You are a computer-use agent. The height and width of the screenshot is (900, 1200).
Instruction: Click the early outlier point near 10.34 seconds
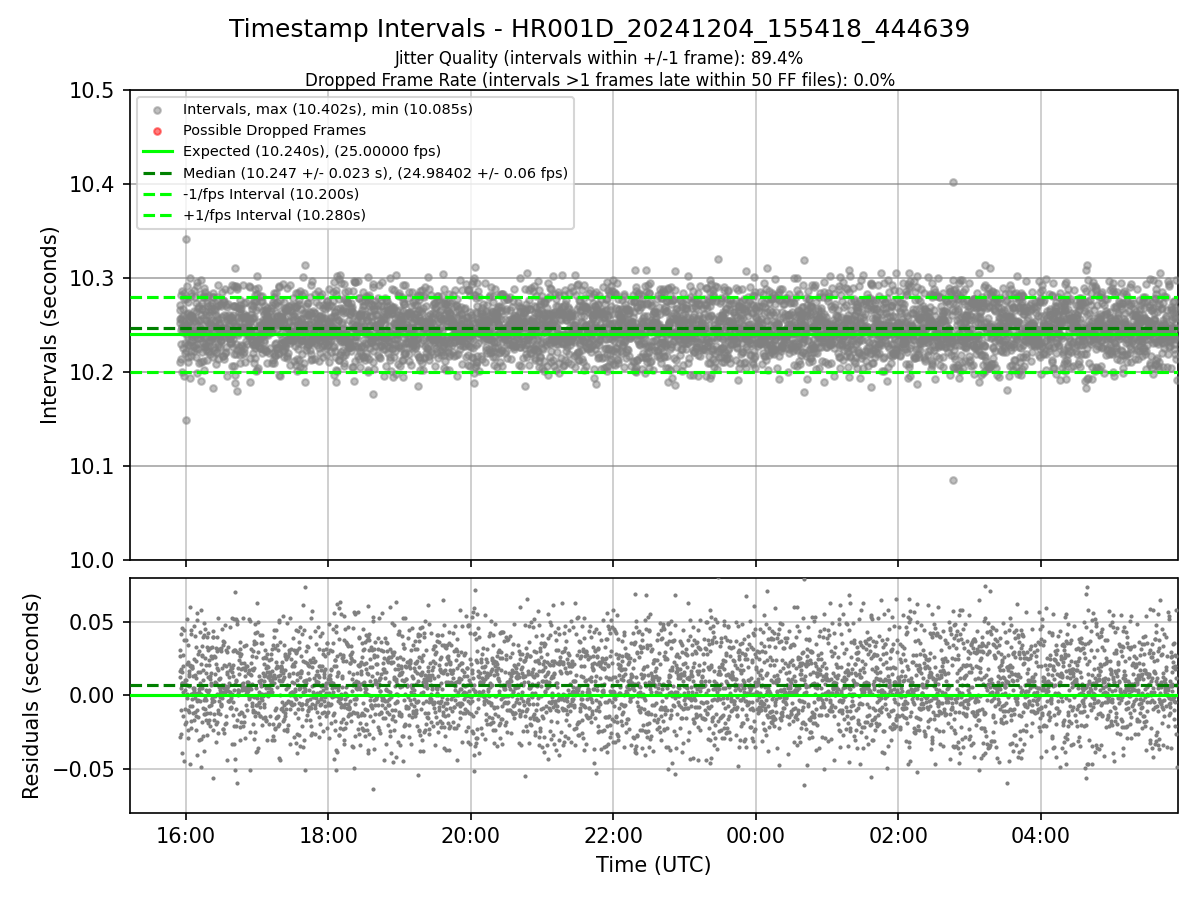pyautogui.click(x=186, y=239)
